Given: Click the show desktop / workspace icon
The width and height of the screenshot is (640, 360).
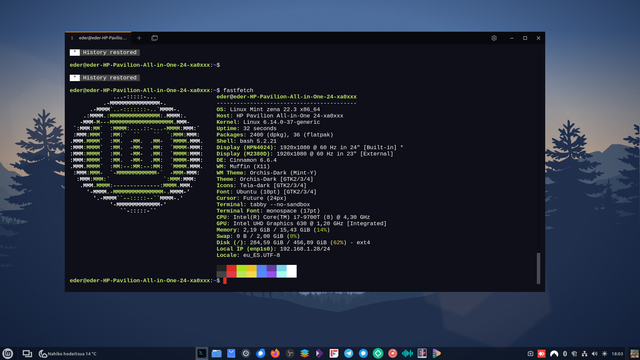Looking at the screenshot, I should tap(27, 353).
